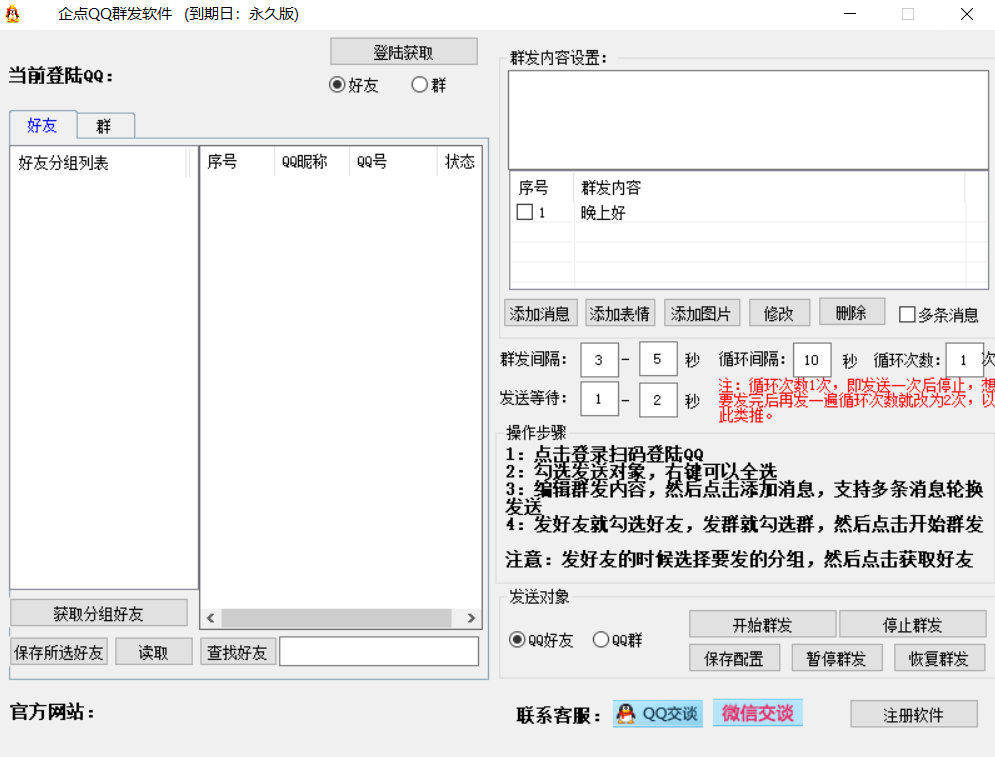Focus the 循环次数 field
Image resolution: width=995 pixels, height=757 pixels.
(x=964, y=360)
